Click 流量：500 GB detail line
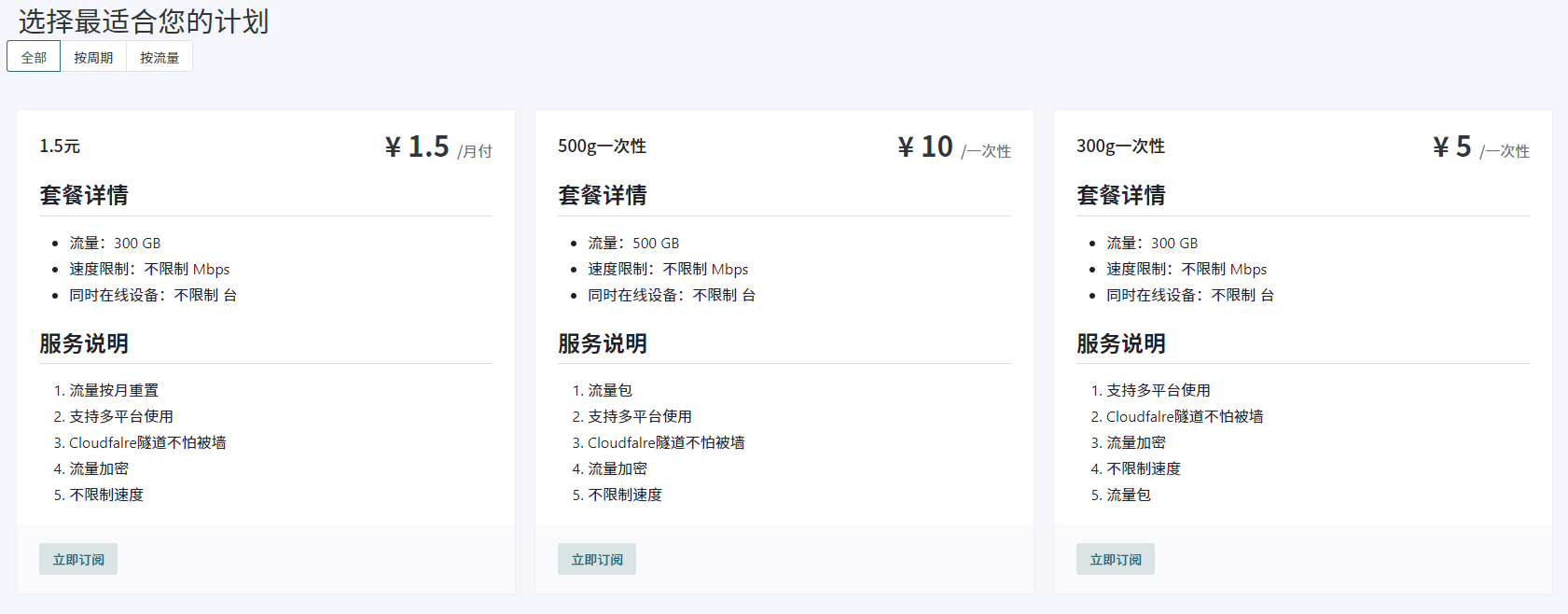1568x614 pixels. coord(633,243)
